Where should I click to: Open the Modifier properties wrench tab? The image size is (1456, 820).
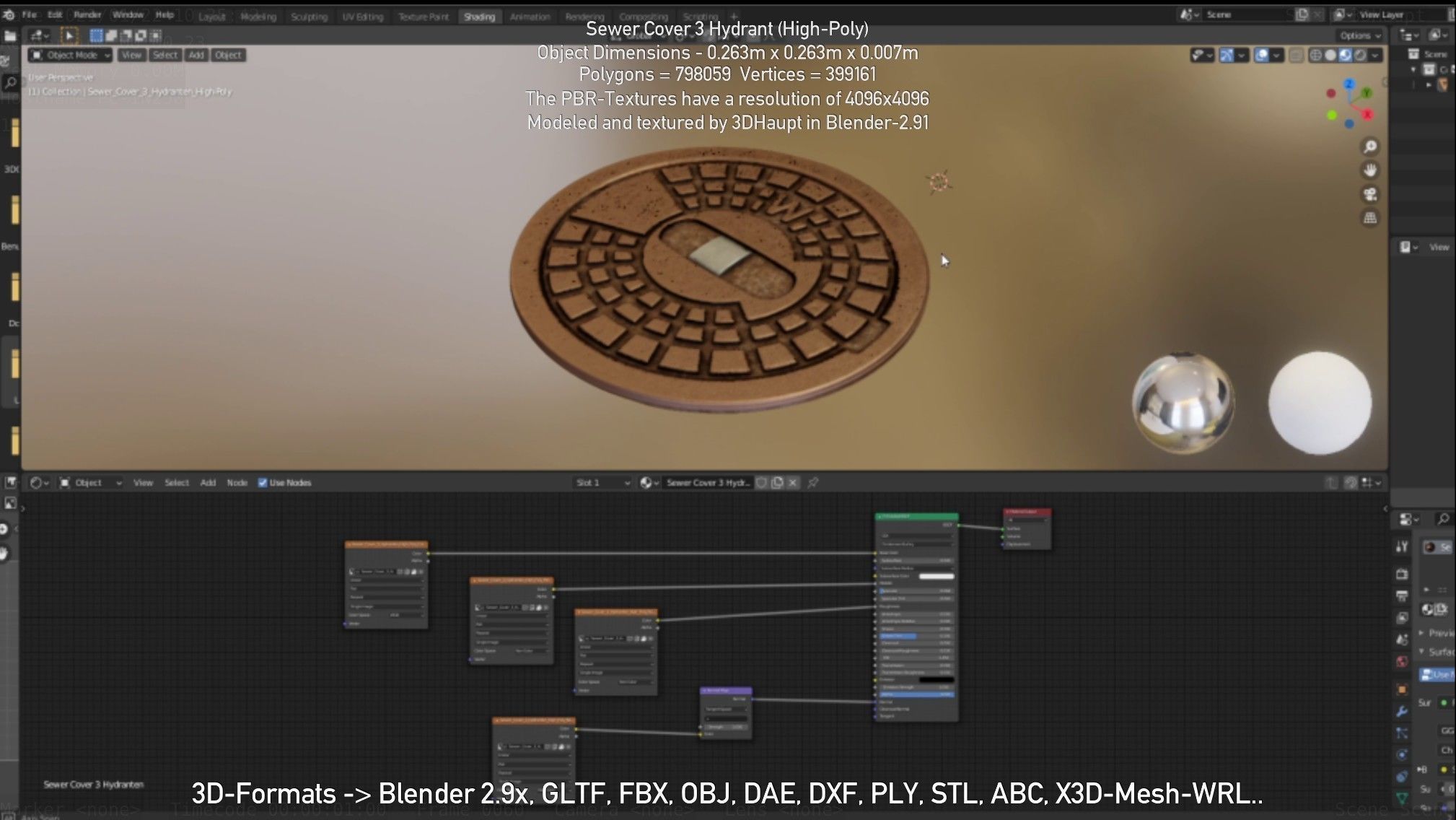point(1402,712)
